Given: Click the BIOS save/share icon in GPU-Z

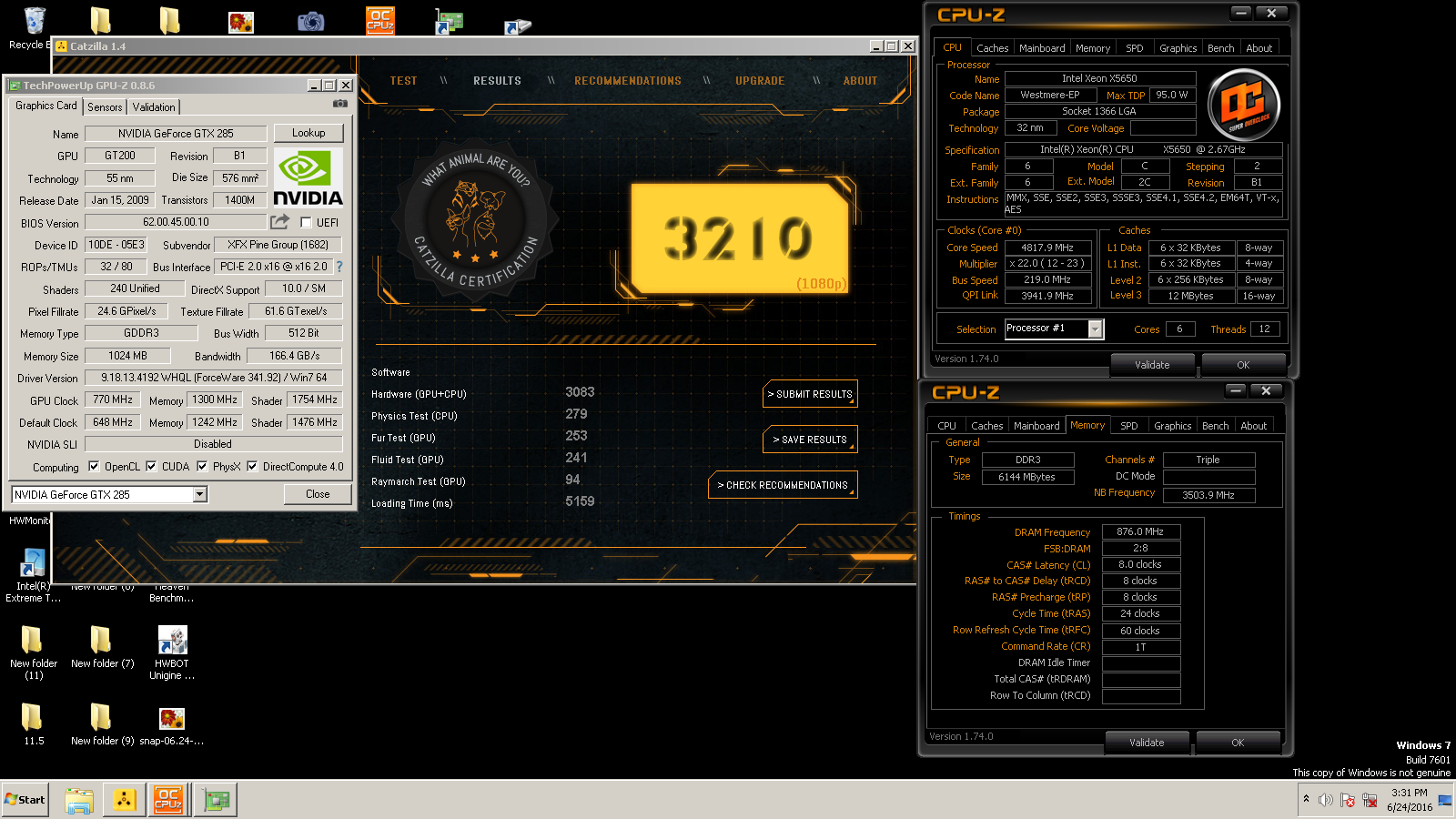Looking at the screenshot, I should click(279, 221).
